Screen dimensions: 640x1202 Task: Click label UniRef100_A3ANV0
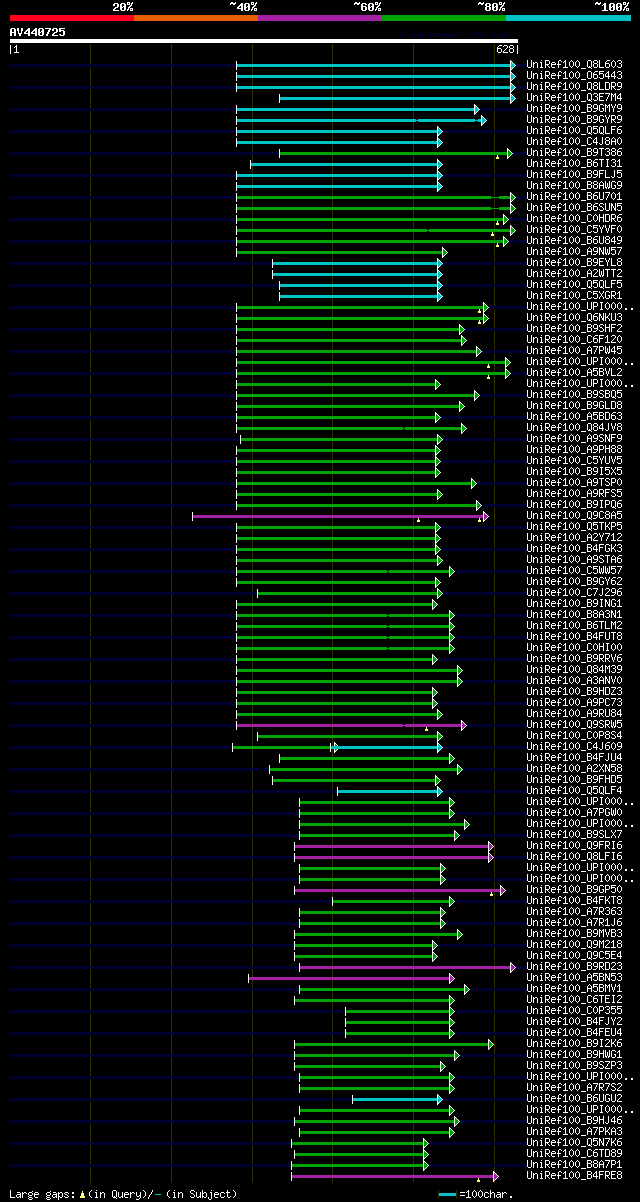[x=573, y=680]
